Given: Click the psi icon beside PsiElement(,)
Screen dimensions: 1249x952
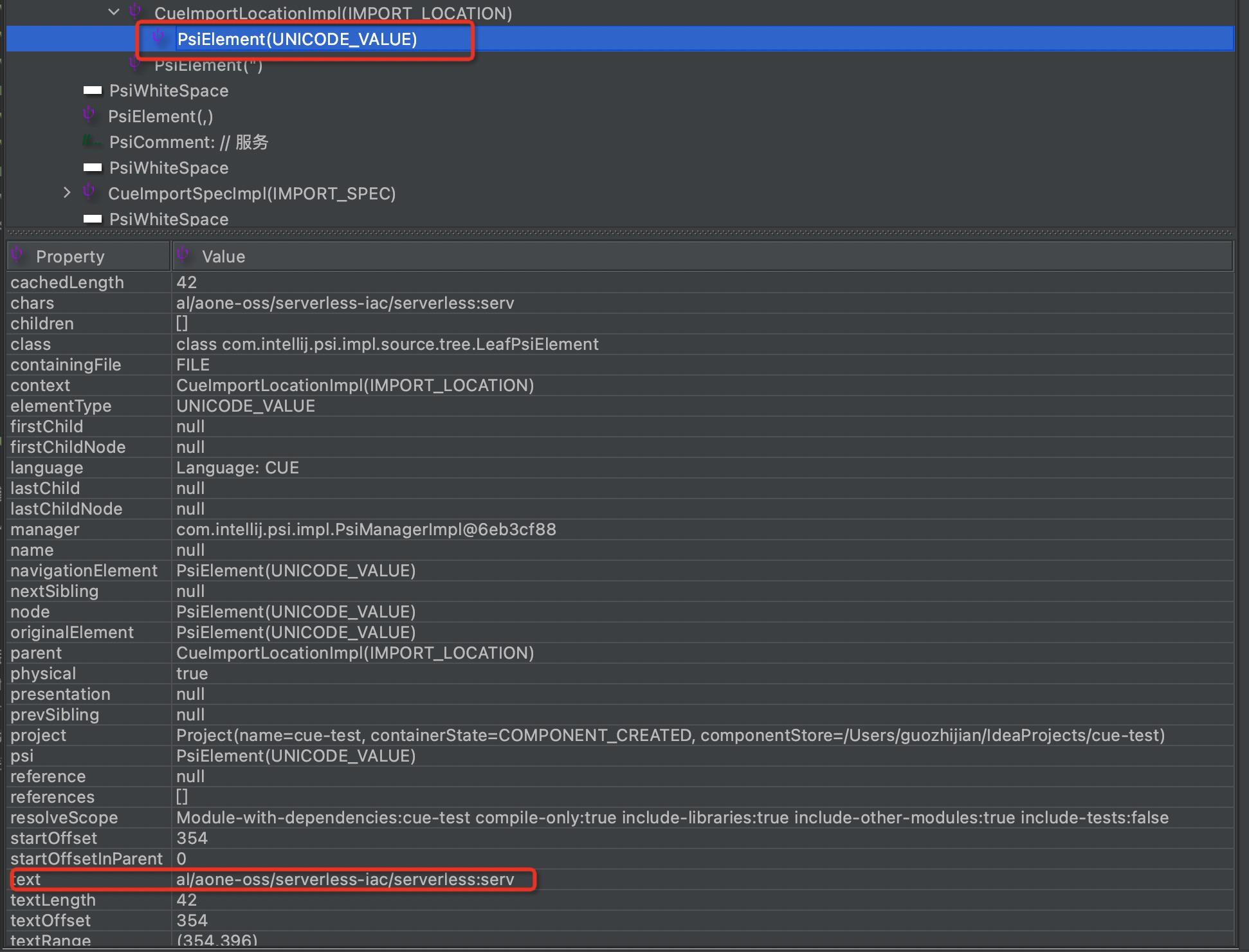Looking at the screenshot, I should (88, 116).
